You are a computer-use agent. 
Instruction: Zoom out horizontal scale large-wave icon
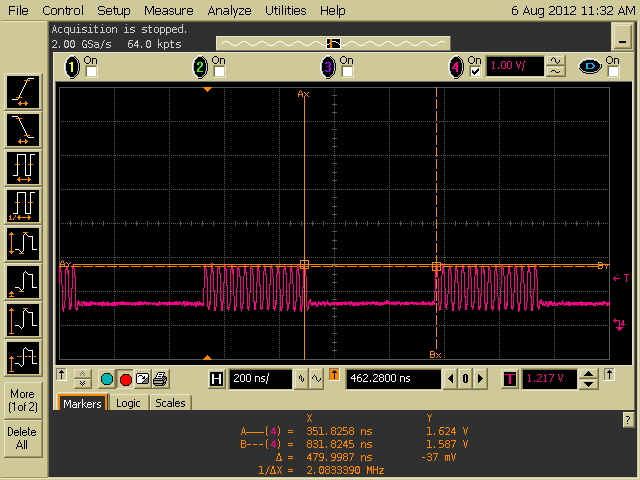(316, 379)
